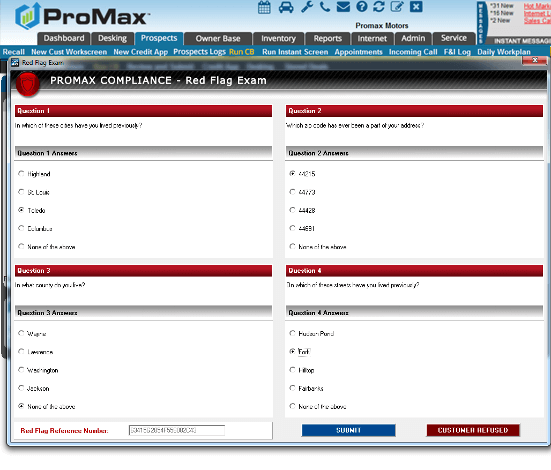The height and width of the screenshot is (470, 551).
Task: Click Run Instant Screen
Action: 295,52
